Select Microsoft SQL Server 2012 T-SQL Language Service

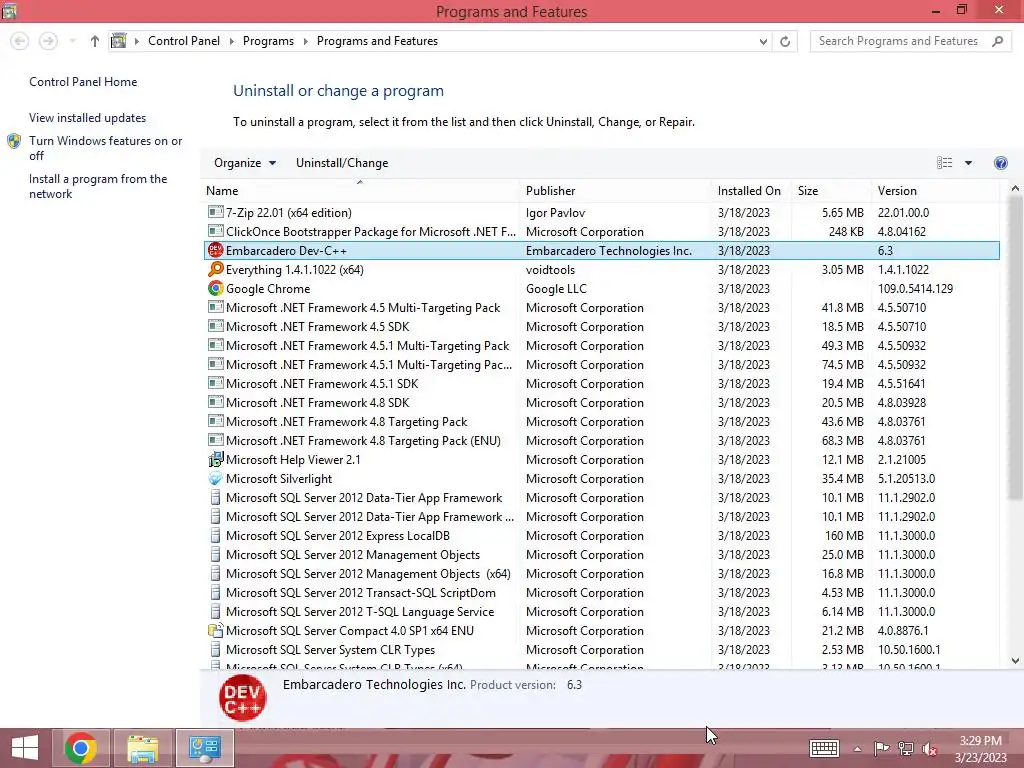pyautogui.click(x=601, y=611)
